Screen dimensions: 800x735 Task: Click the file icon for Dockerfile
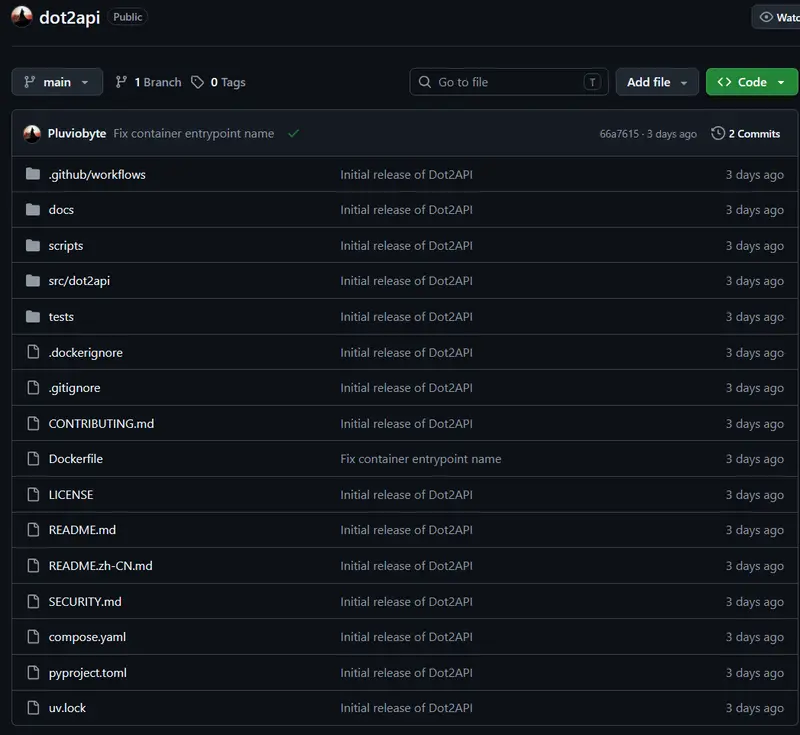[33, 459]
